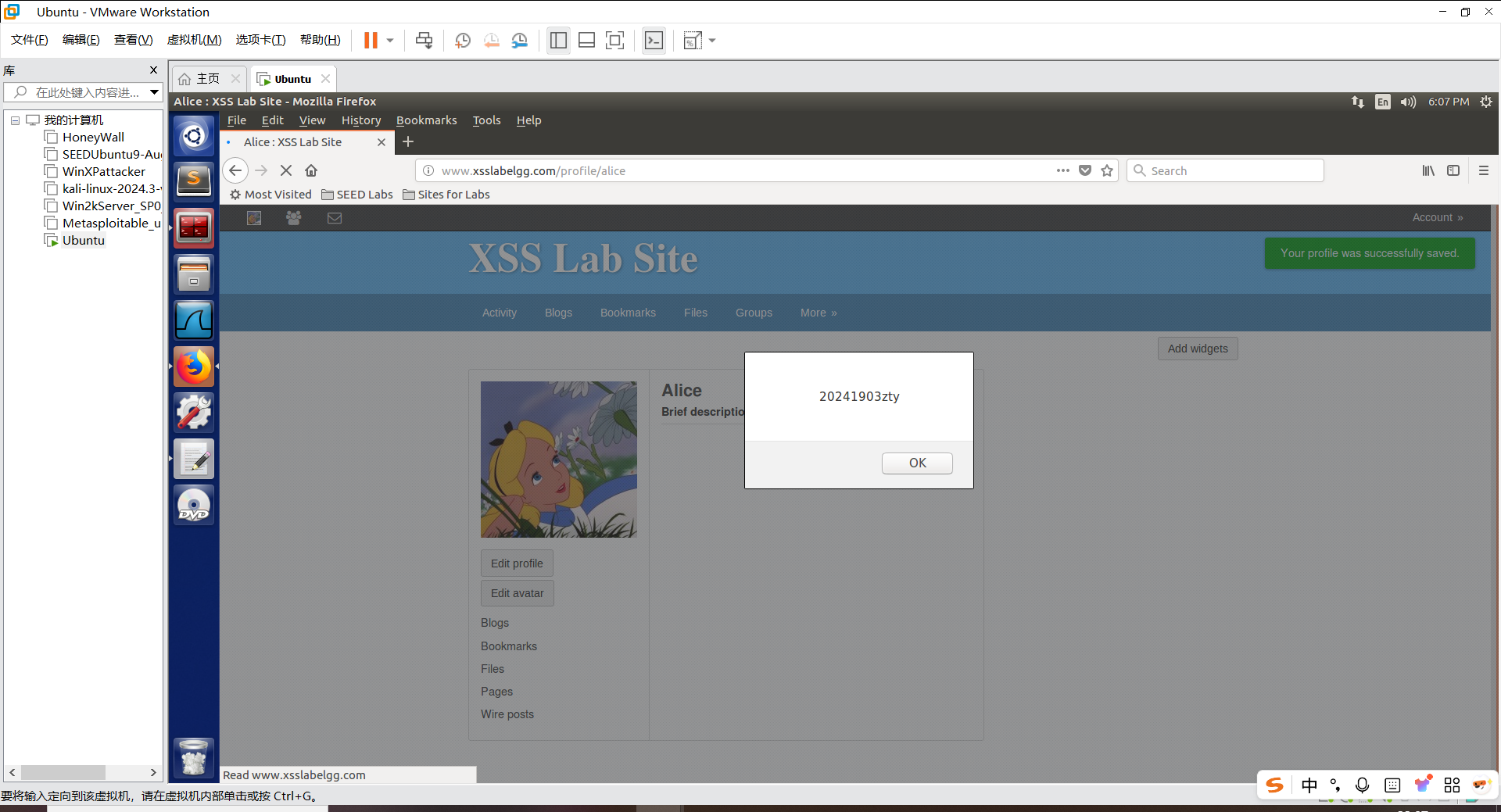Open the VMware snapshot manager
Image resolution: width=1501 pixels, height=812 pixels.
(x=520, y=41)
